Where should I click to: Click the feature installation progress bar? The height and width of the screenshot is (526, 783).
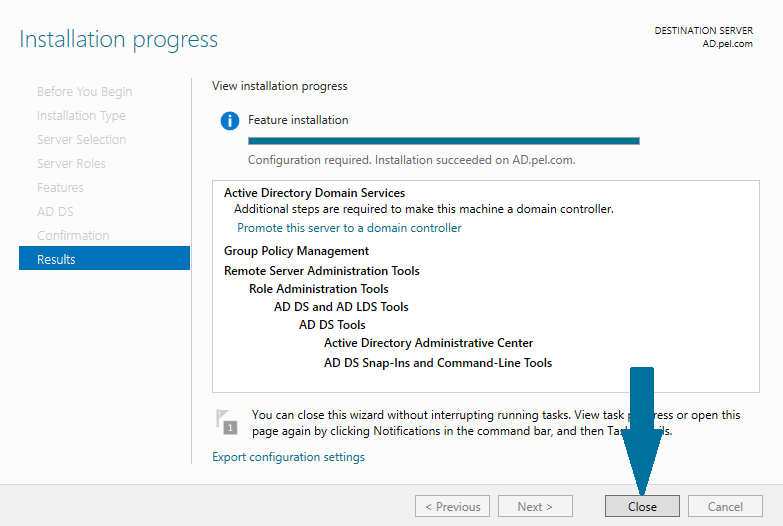point(443,141)
